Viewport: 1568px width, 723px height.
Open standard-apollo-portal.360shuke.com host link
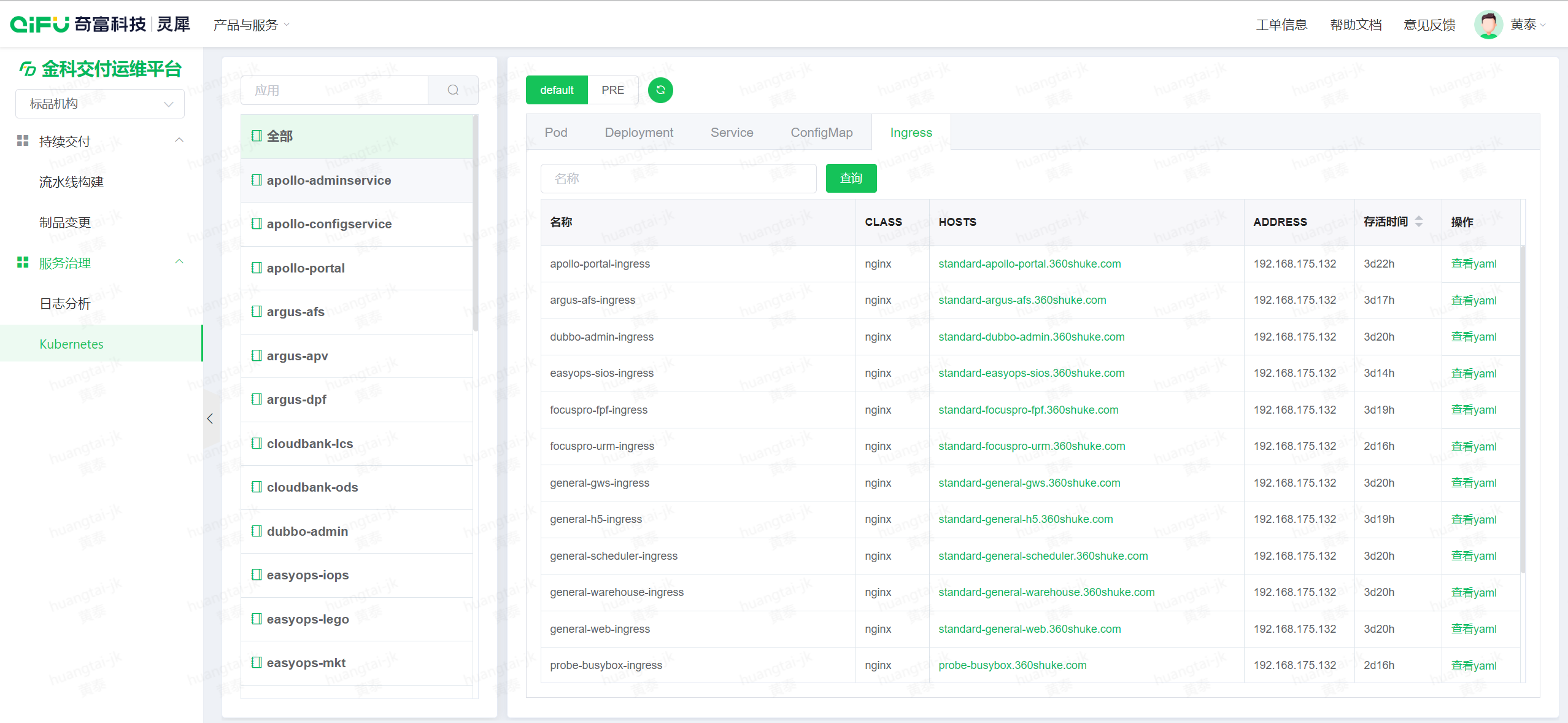pos(1029,264)
